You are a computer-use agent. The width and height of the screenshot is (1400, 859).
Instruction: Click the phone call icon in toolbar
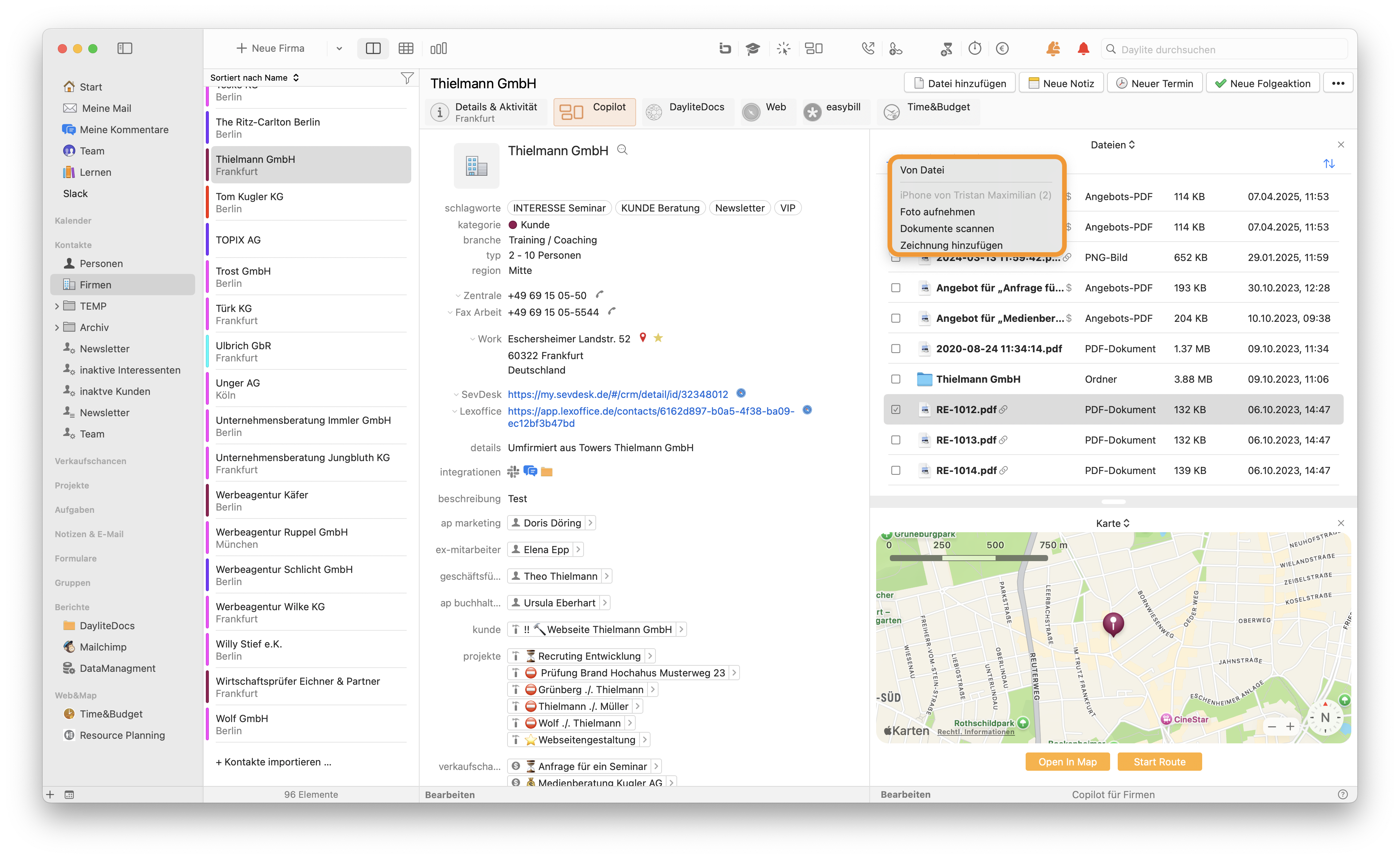[868, 49]
